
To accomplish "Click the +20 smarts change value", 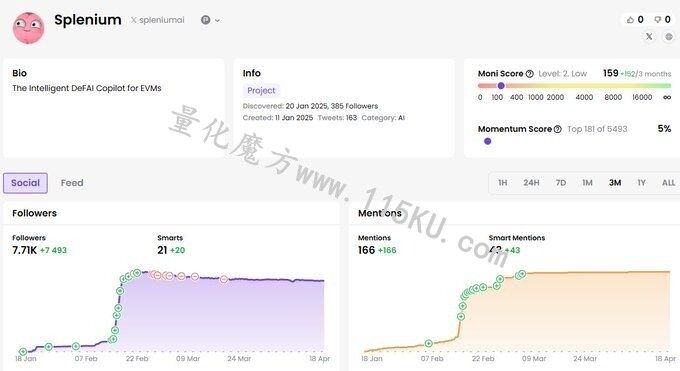I will pos(177,250).
